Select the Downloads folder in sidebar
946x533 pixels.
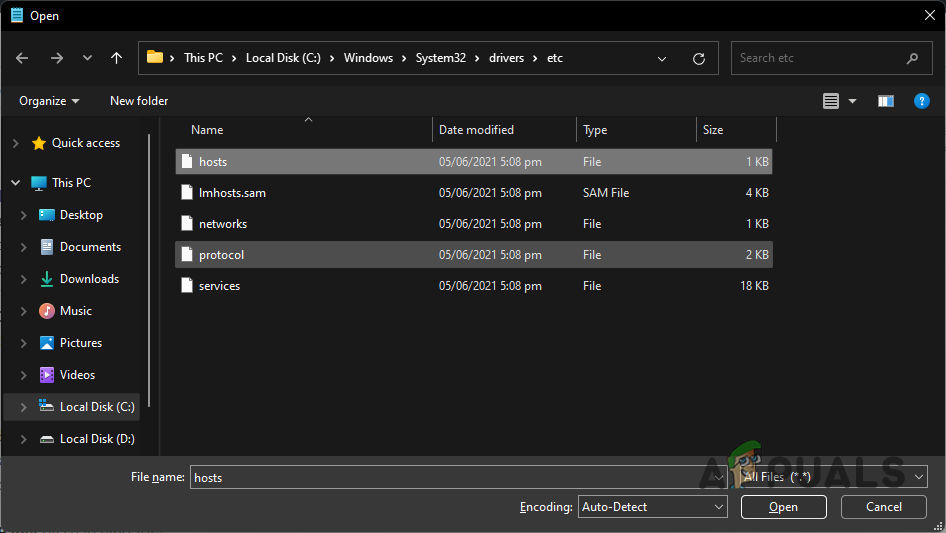pos(88,279)
